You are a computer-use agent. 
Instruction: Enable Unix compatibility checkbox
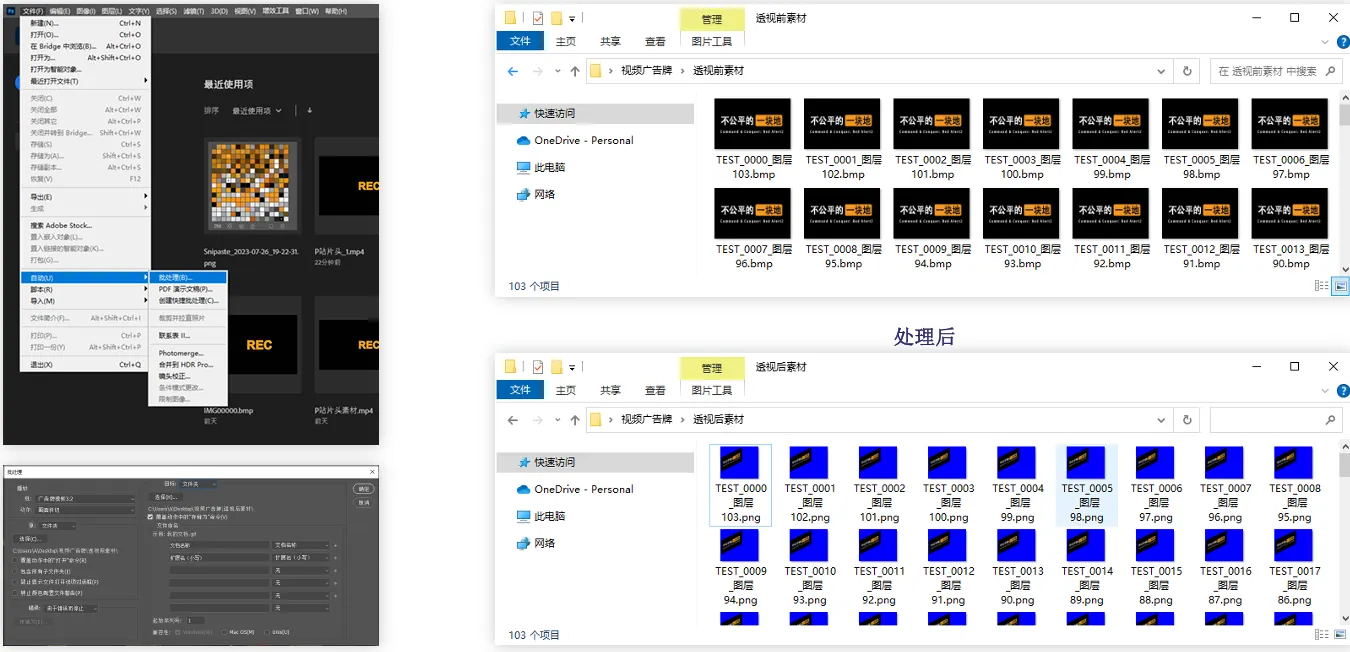pyautogui.click(x=267, y=632)
